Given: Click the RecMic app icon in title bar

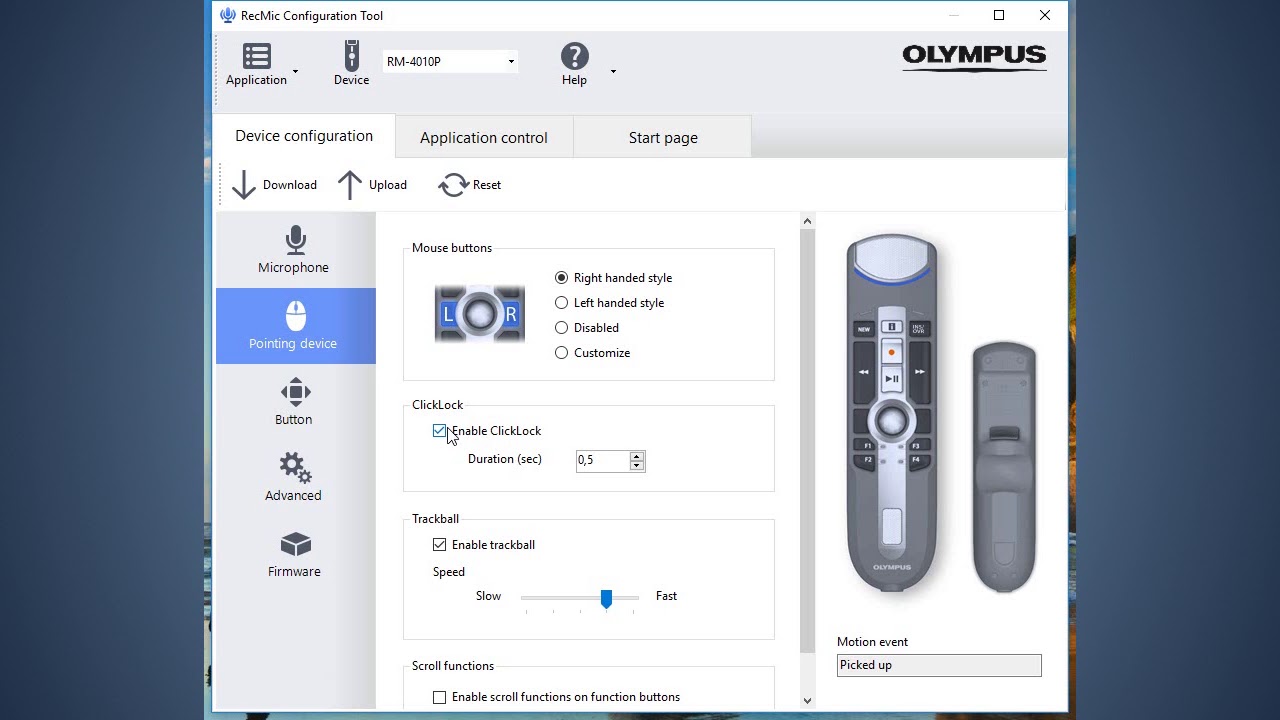Looking at the screenshot, I should coord(228,15).
